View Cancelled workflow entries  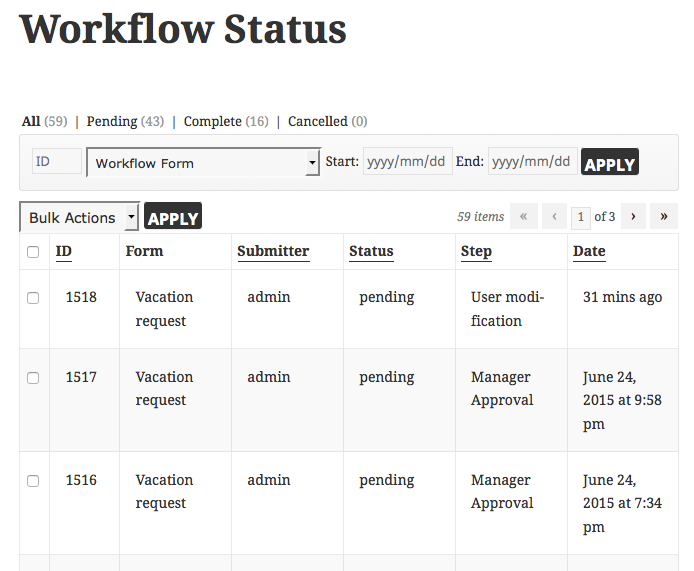coord(317,121)
